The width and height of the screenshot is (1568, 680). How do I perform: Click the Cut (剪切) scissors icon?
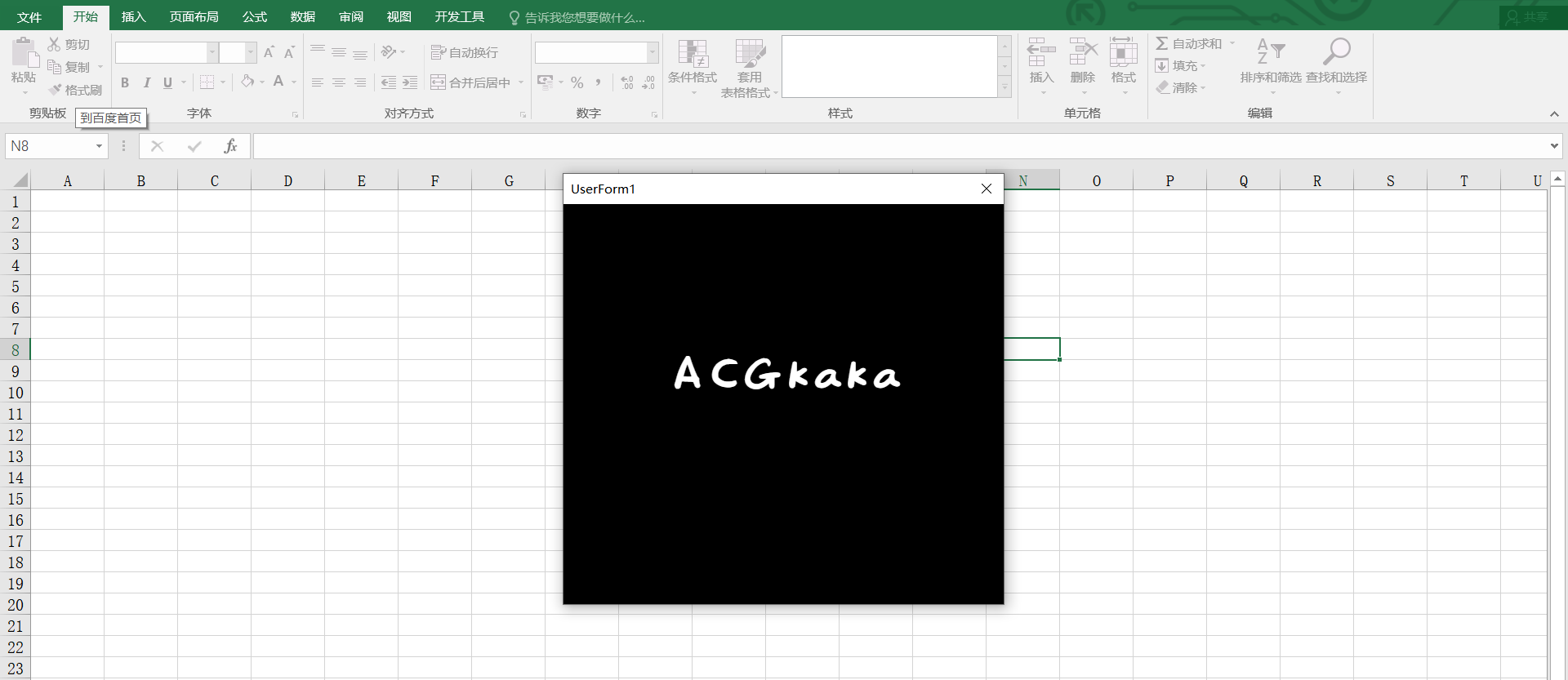(x=54, y=44)
